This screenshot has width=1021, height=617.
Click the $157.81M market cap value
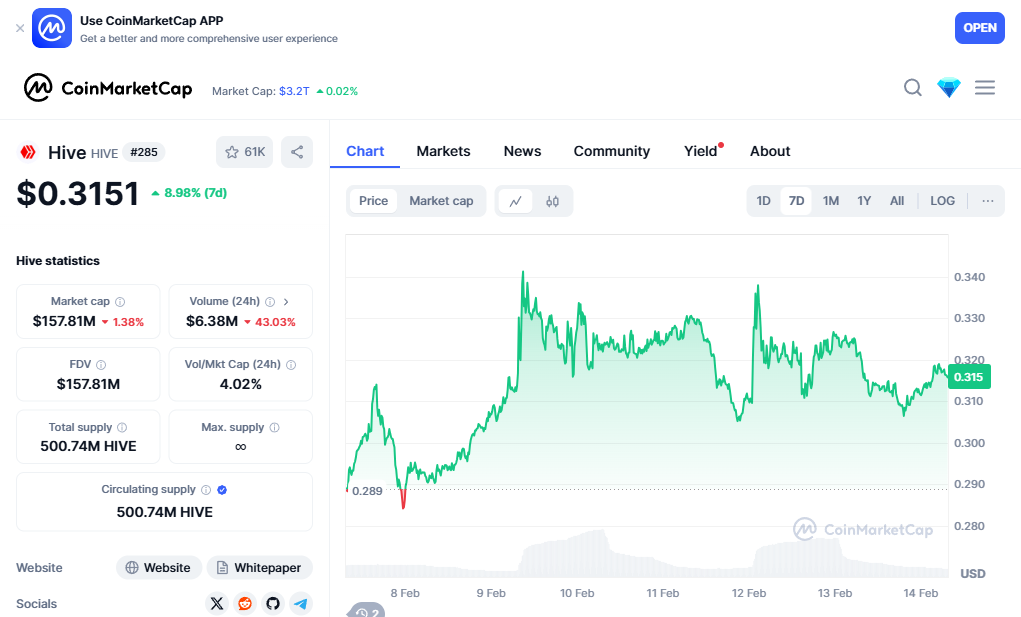pos(64,321)
